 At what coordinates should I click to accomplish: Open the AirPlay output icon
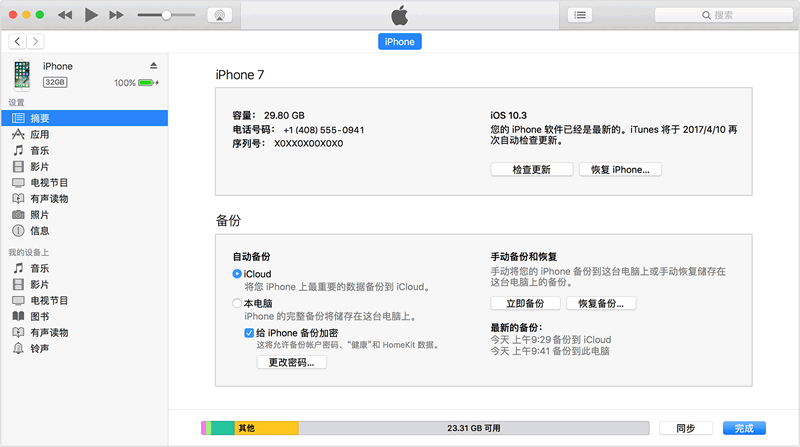[x=217, y=15]
